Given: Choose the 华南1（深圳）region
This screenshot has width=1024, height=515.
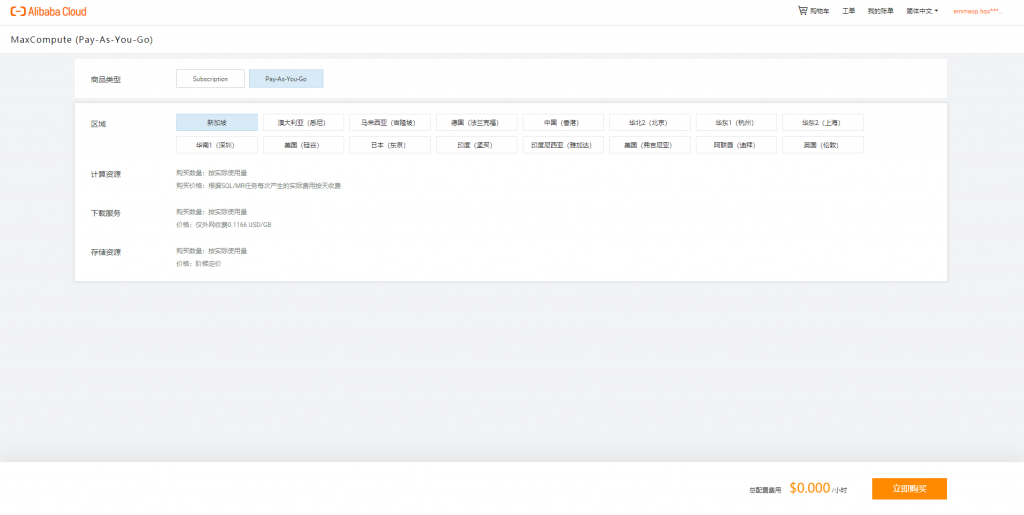Looking at the screenshot, I should (217, 145).
